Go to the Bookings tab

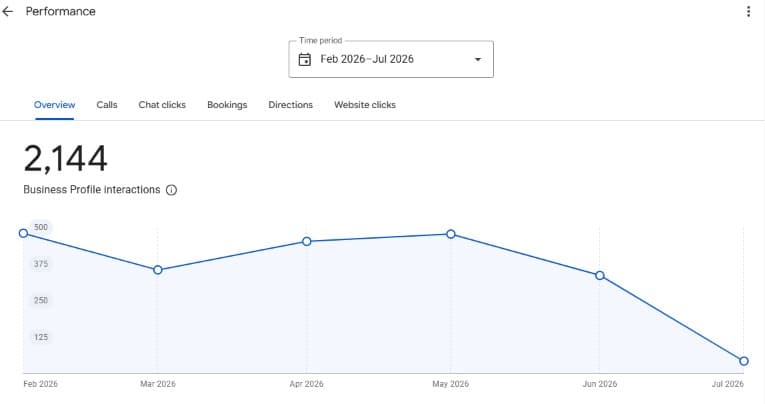pos(227,105)
